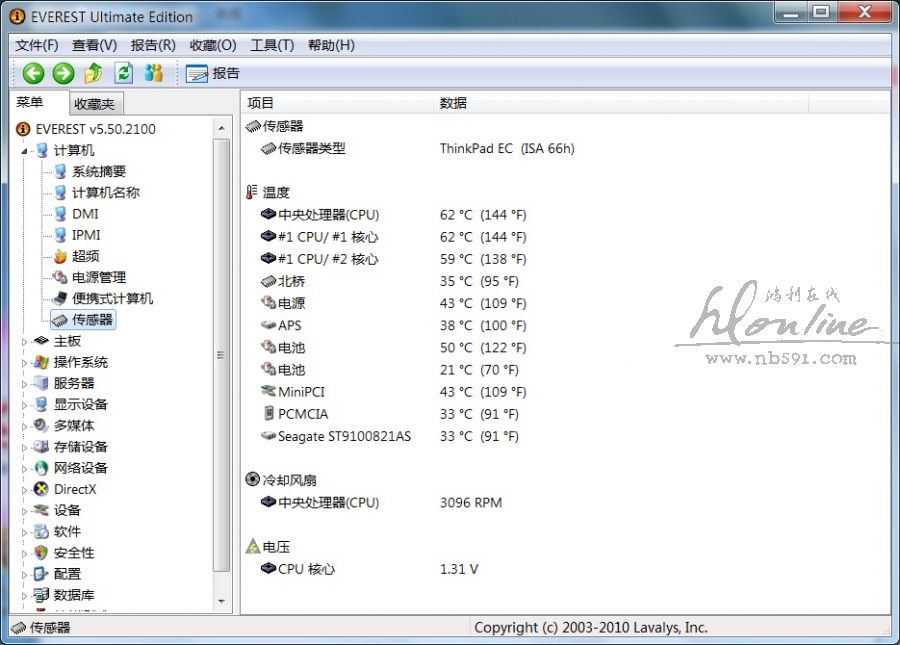Click the Refresh toolbar icon

(123, 73)
